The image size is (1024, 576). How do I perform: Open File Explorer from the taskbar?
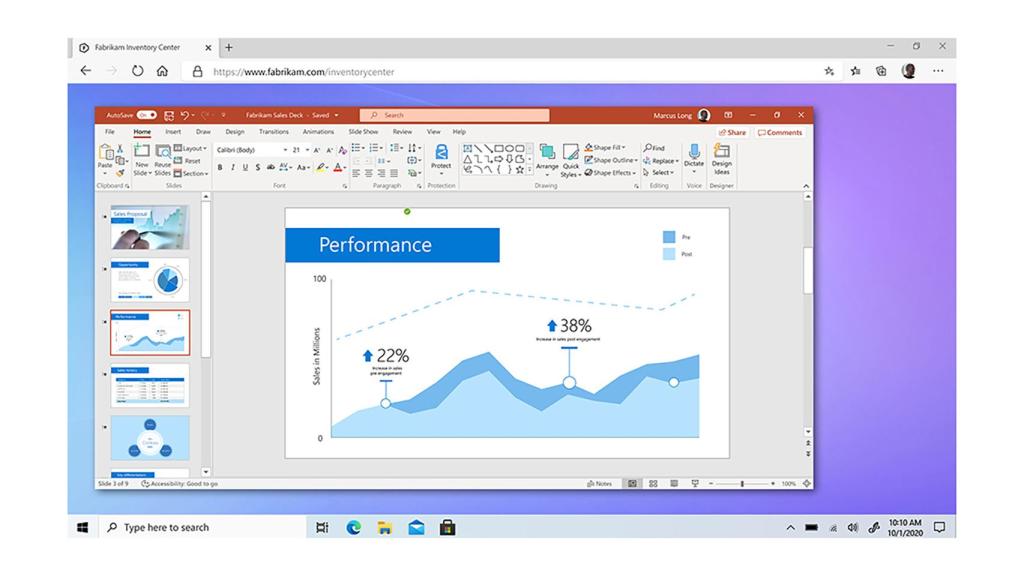click(385, 528)
